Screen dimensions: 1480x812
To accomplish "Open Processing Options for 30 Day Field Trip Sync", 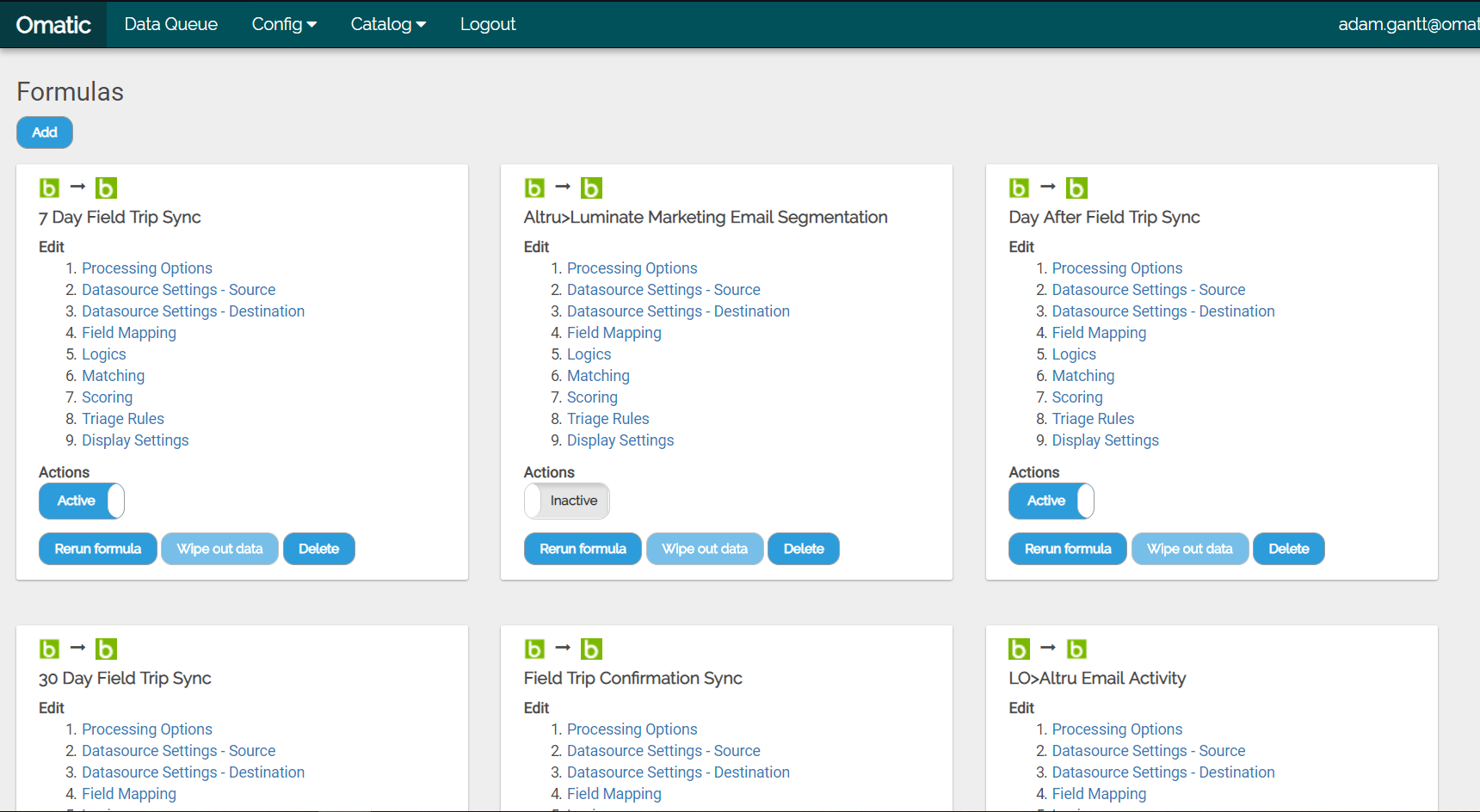I will [x=147, y=729].
